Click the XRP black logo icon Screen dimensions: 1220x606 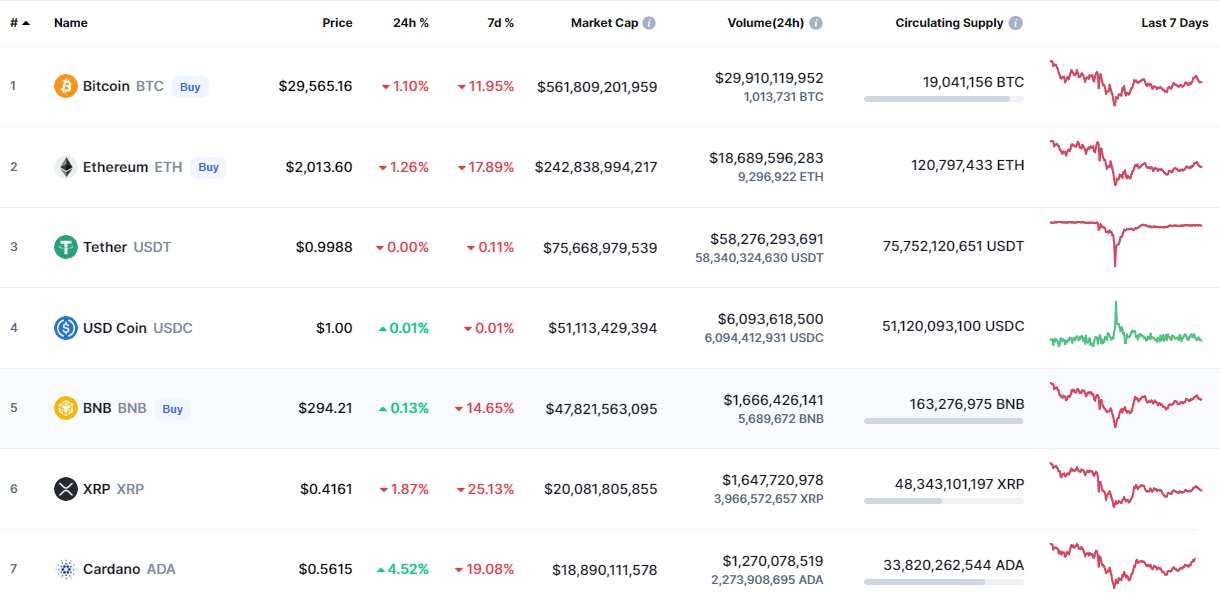(x=66, y=489)
